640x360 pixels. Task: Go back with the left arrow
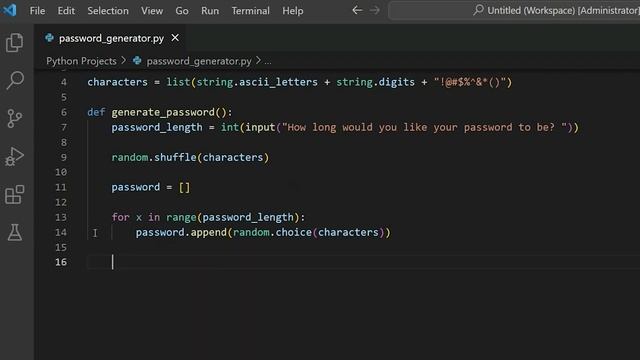[x=357, y=10]
